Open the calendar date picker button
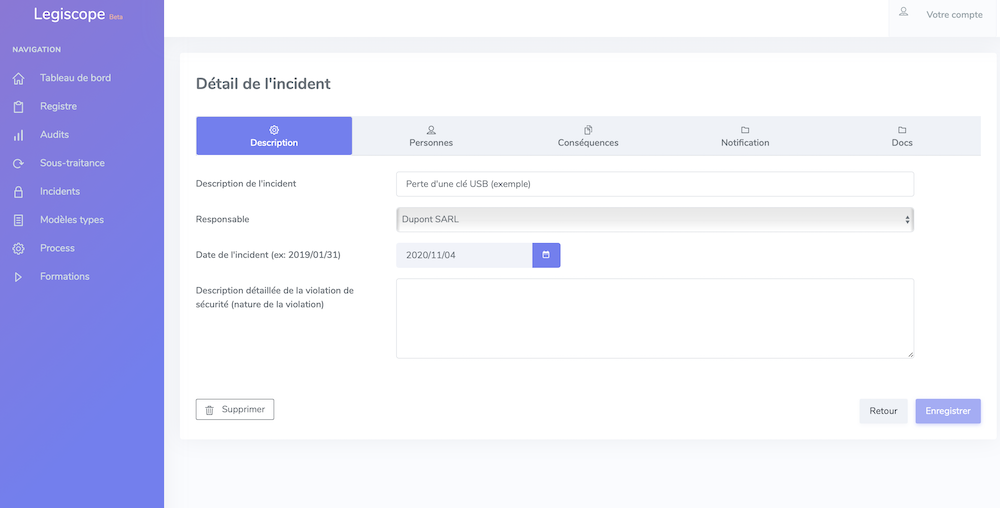Image resolution: width=1000 pixels, height=508 pixels. [x=546, y=255]
